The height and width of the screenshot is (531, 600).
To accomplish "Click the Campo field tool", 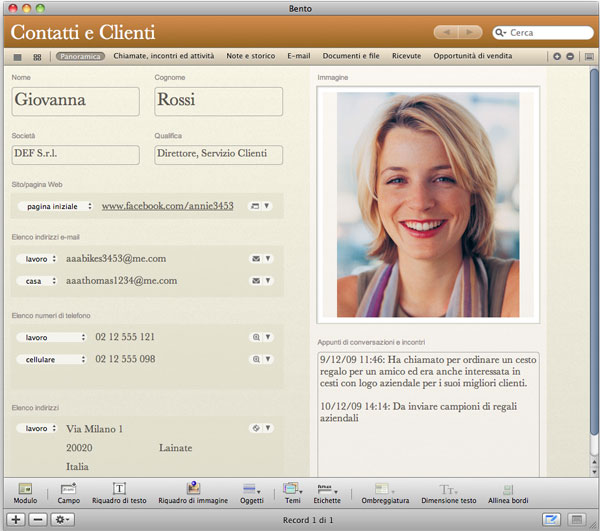I will [68, 492].
